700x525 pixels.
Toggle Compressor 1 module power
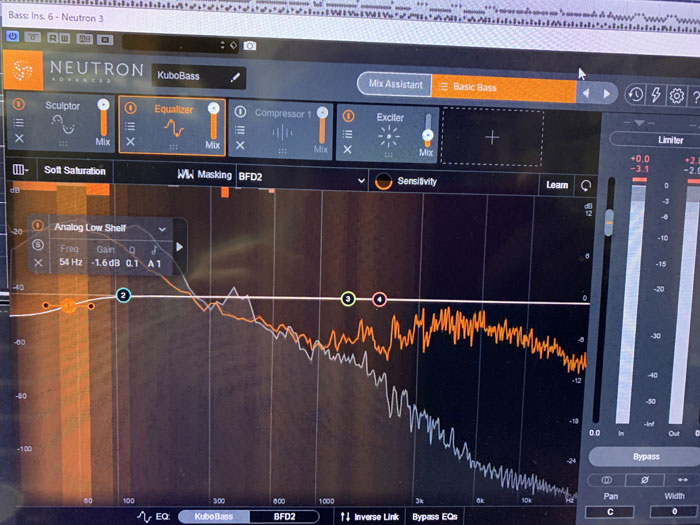(x=240, y=112)
